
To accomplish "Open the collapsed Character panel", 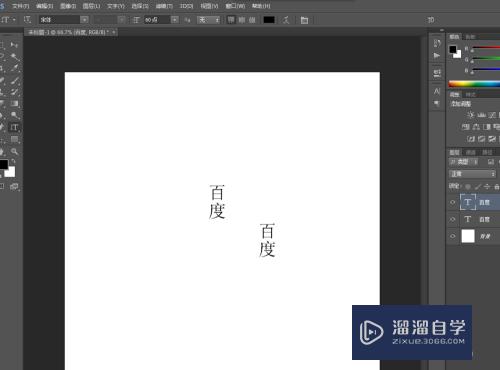I will (x=437, y=91).
